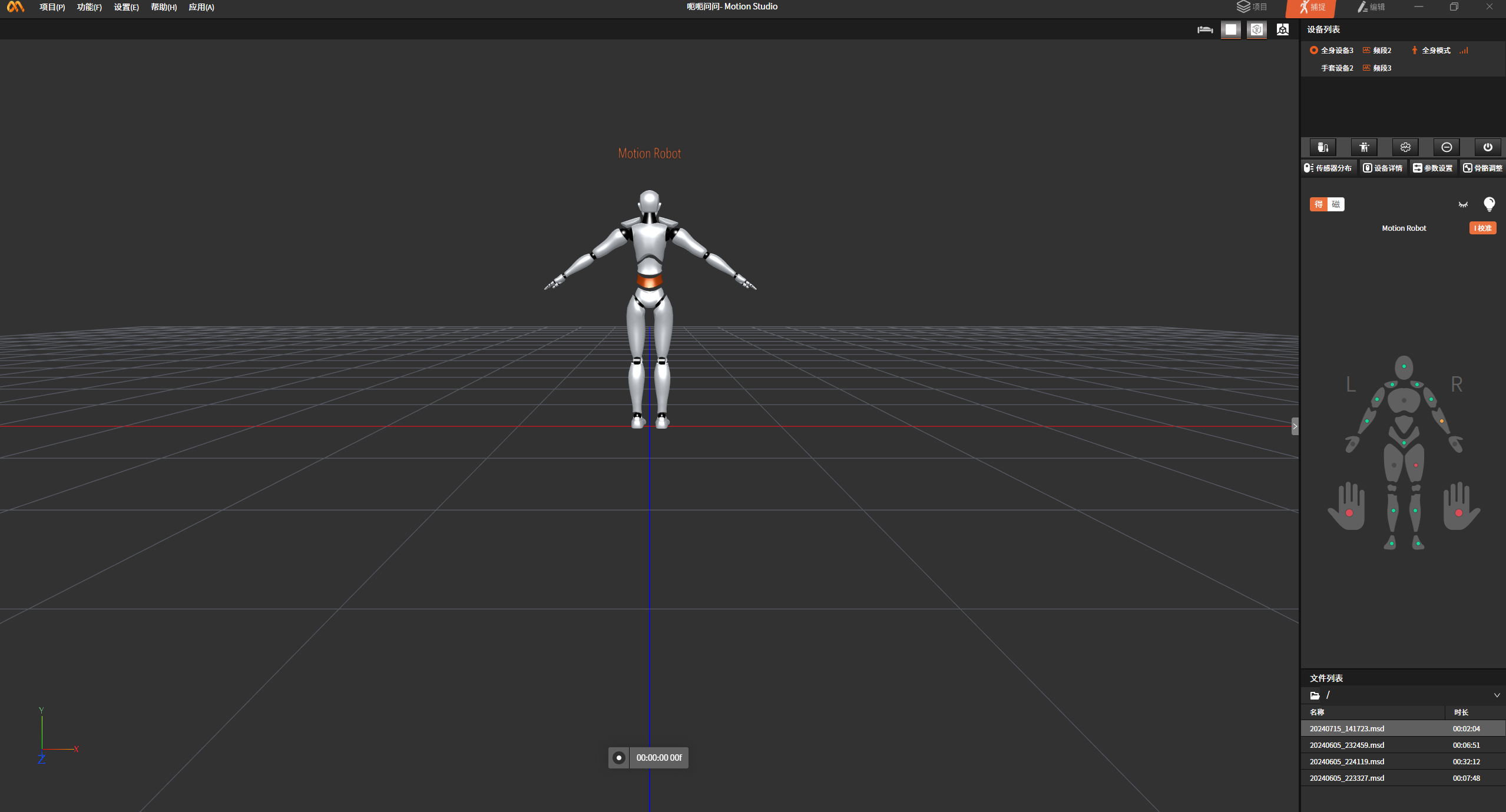The height and width of the screenshot is (812, 1506).
Task: Select file 20240605_224119.msd in list
Action: pyautogui.click(x=1346, y=761)
